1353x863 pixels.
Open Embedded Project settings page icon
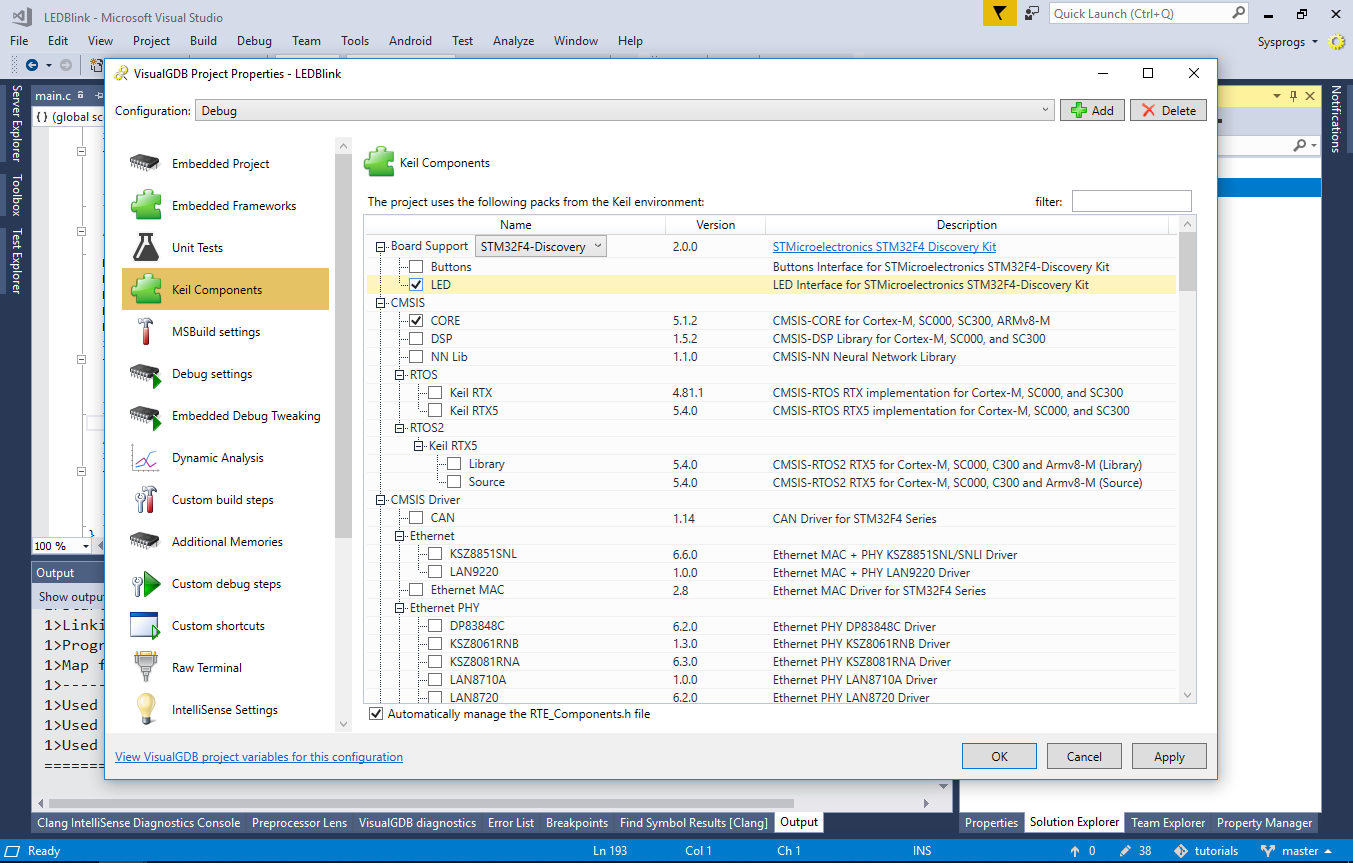coord(145,163)
